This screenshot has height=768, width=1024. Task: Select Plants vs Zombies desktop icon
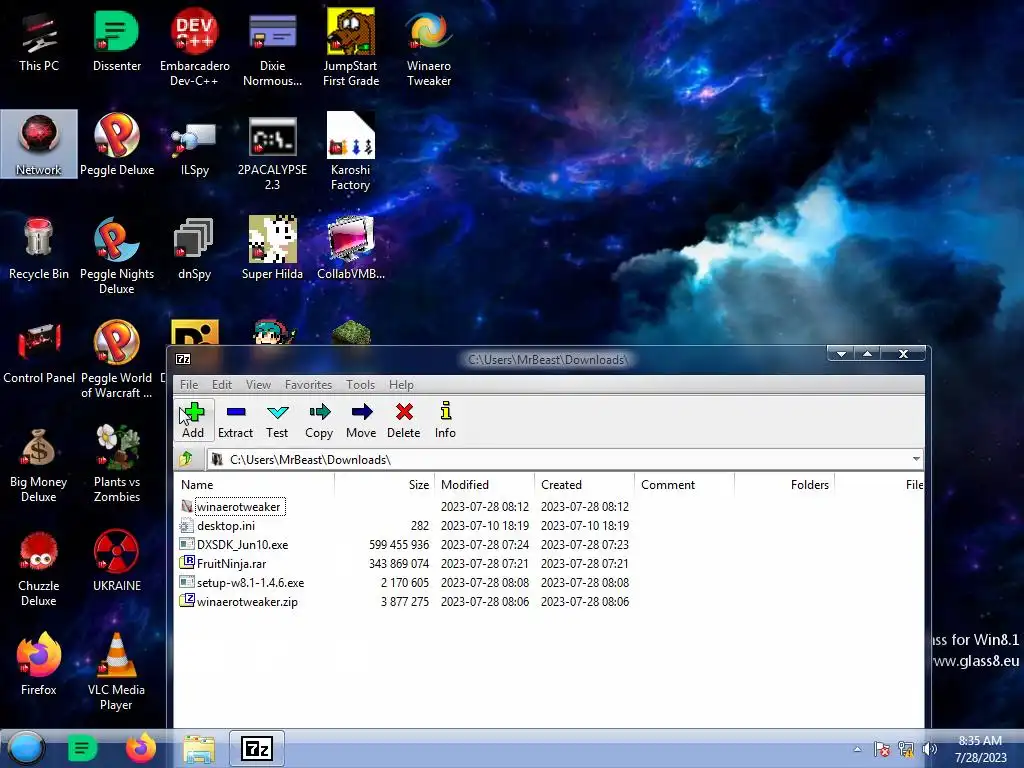(117, 464)
